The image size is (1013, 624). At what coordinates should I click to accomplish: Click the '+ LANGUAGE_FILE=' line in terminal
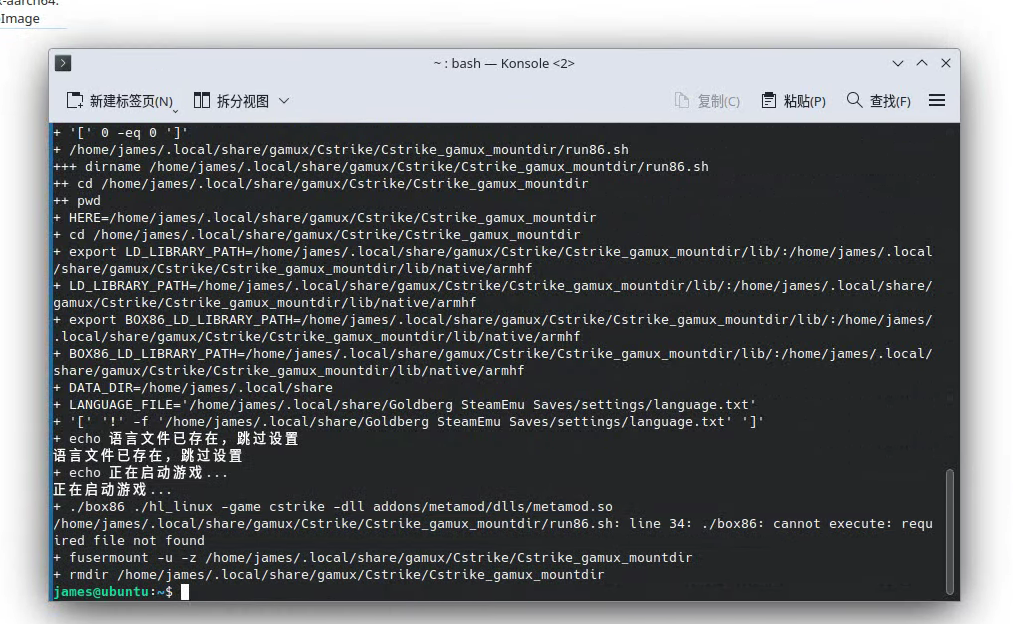pyautogui.click(x=405, y=405)
